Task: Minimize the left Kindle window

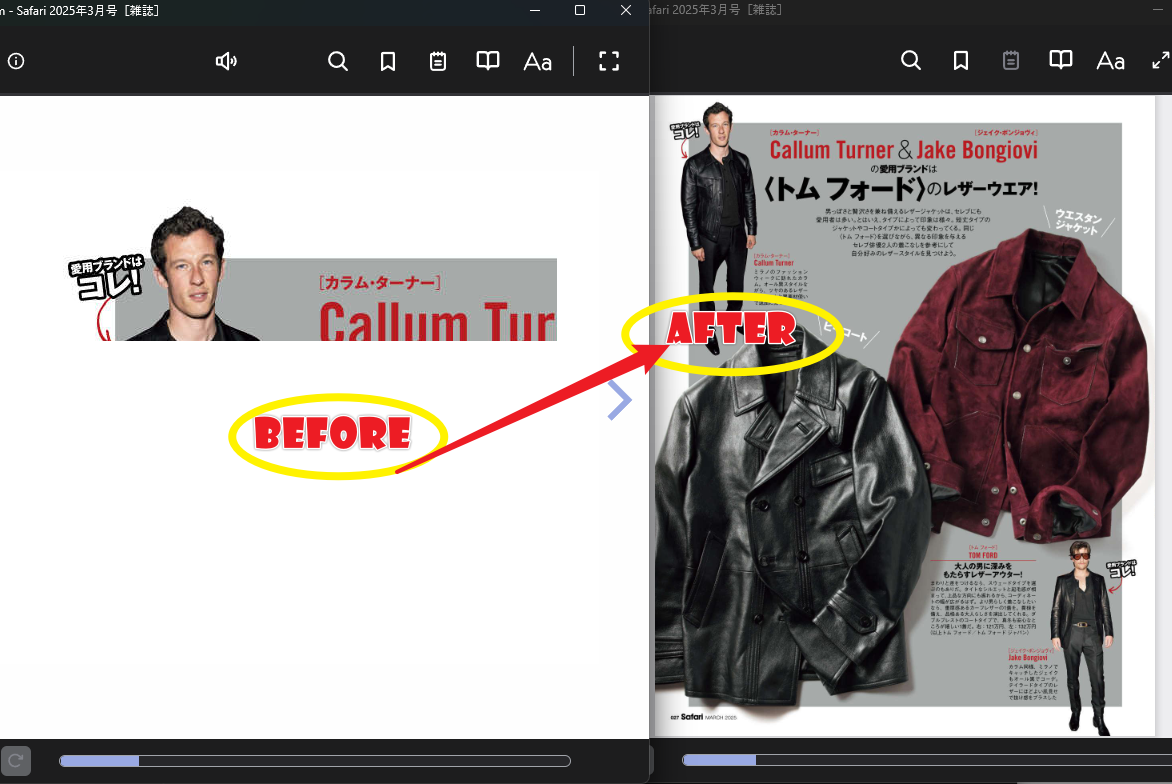Action: tap(535, 10)
